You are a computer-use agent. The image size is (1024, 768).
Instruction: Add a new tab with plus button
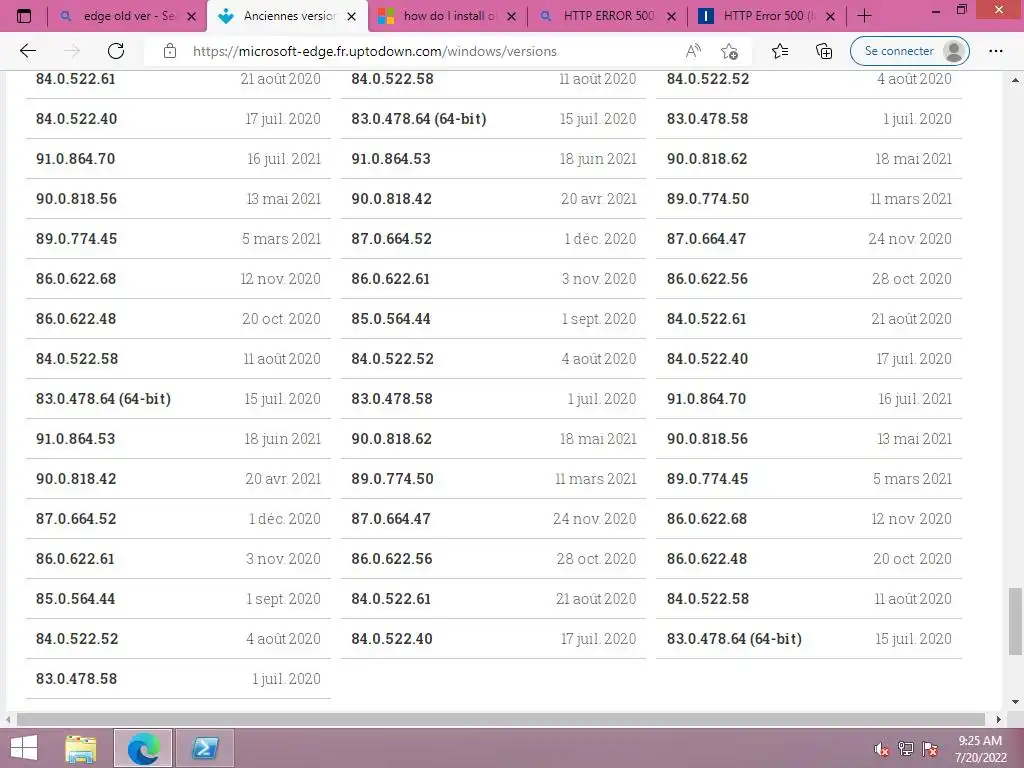point(865,16)
